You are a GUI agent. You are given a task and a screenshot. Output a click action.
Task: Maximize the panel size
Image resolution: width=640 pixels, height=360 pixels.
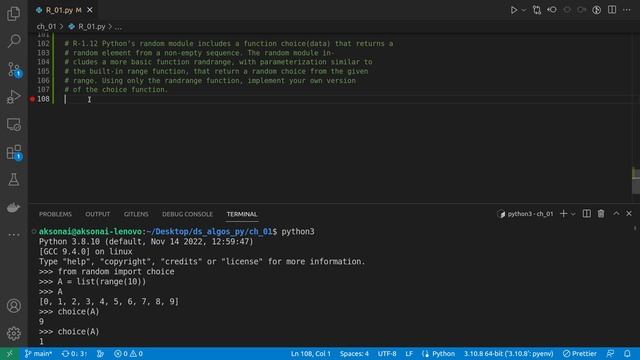pyautogui.click(x=616, y=214)
